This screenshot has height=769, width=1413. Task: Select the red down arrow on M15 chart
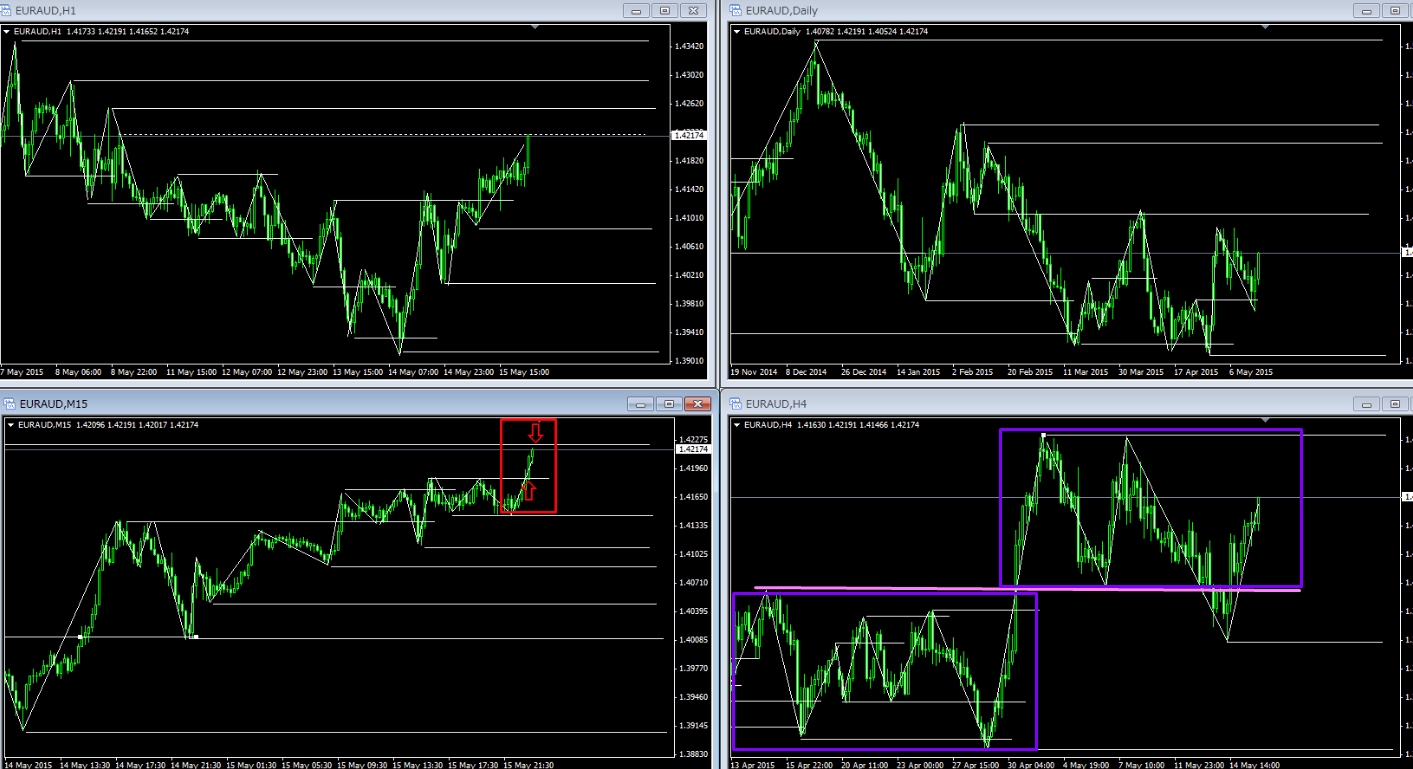pyautogui.click(x=536, y=433)
